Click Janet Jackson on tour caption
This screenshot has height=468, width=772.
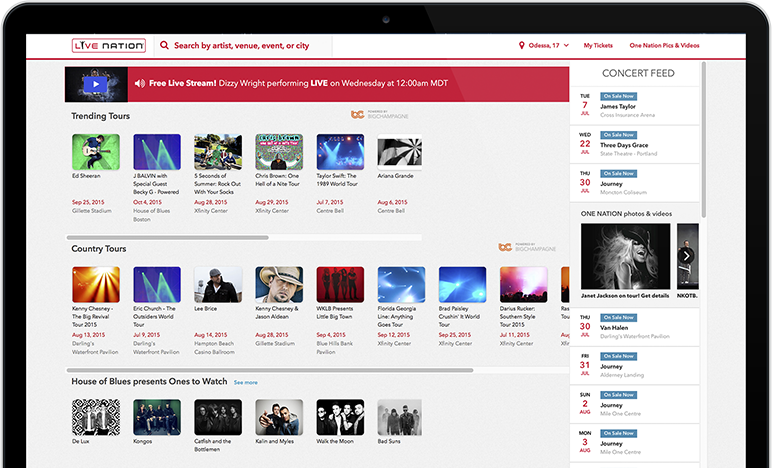click(x=625, y=296)
